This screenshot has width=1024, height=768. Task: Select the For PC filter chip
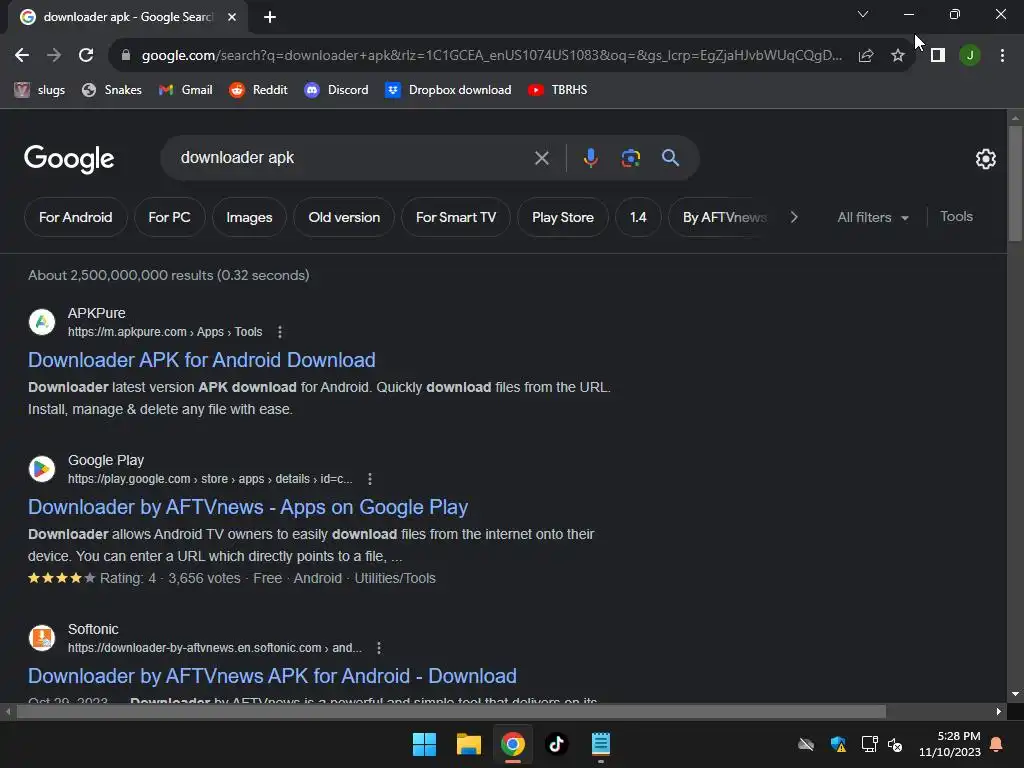coord(169,217)
